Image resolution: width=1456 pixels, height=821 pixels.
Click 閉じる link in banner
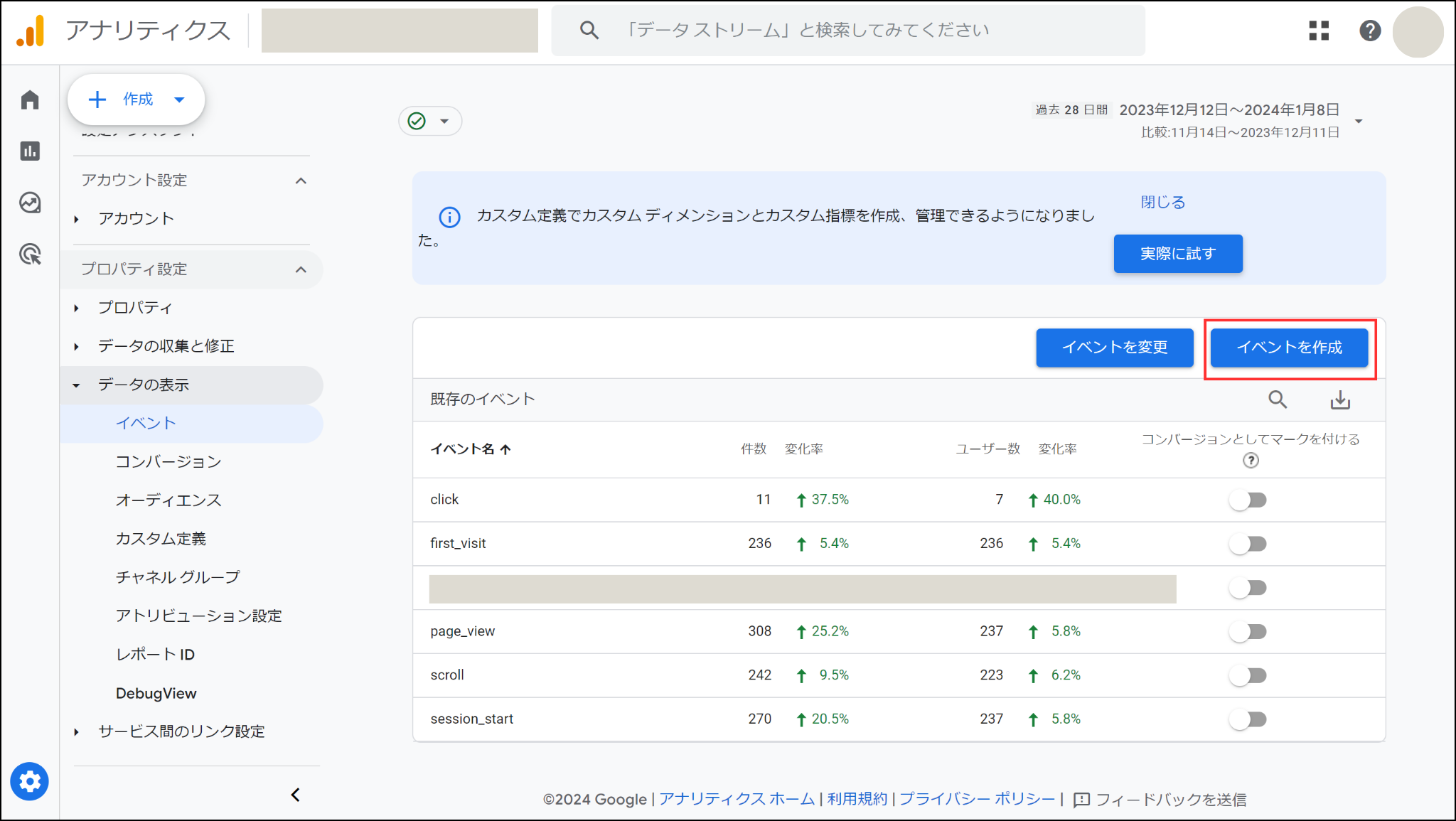pos(1163,203)
